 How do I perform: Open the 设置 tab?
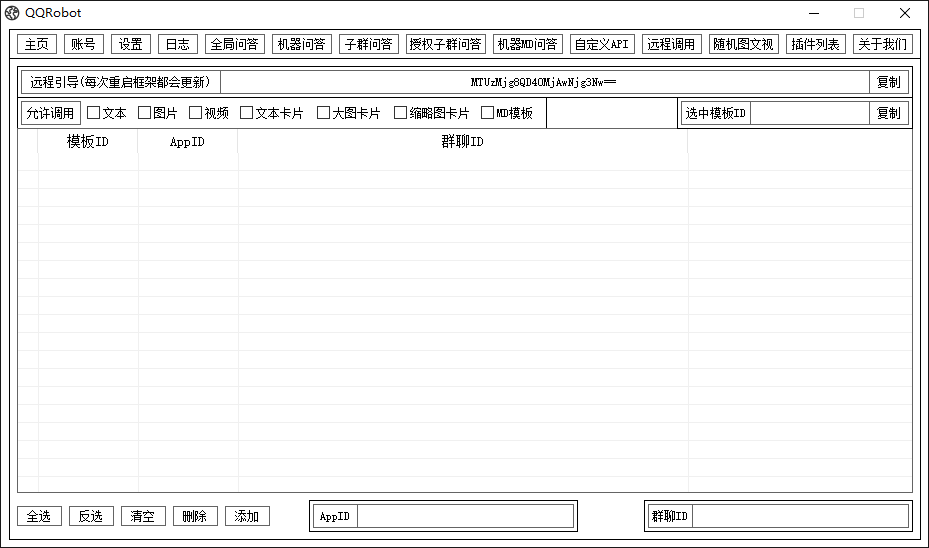click(x=131, y=44)
